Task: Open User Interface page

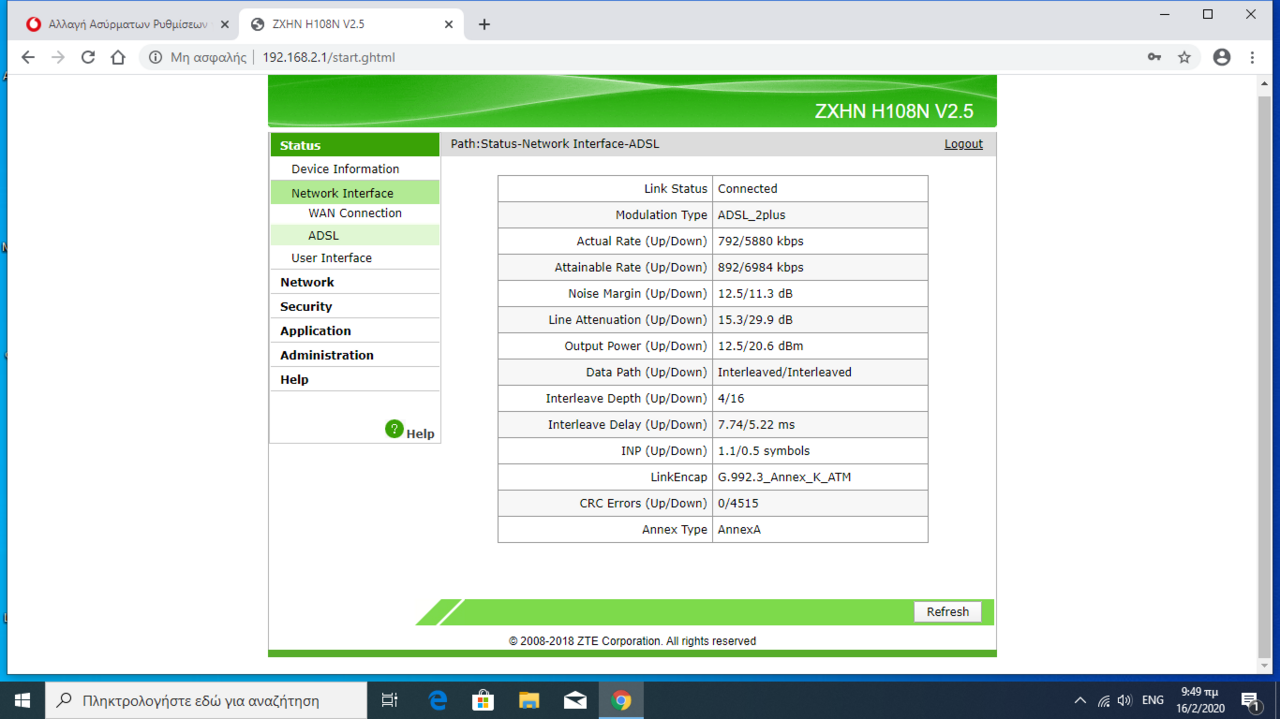Action: 331,258
